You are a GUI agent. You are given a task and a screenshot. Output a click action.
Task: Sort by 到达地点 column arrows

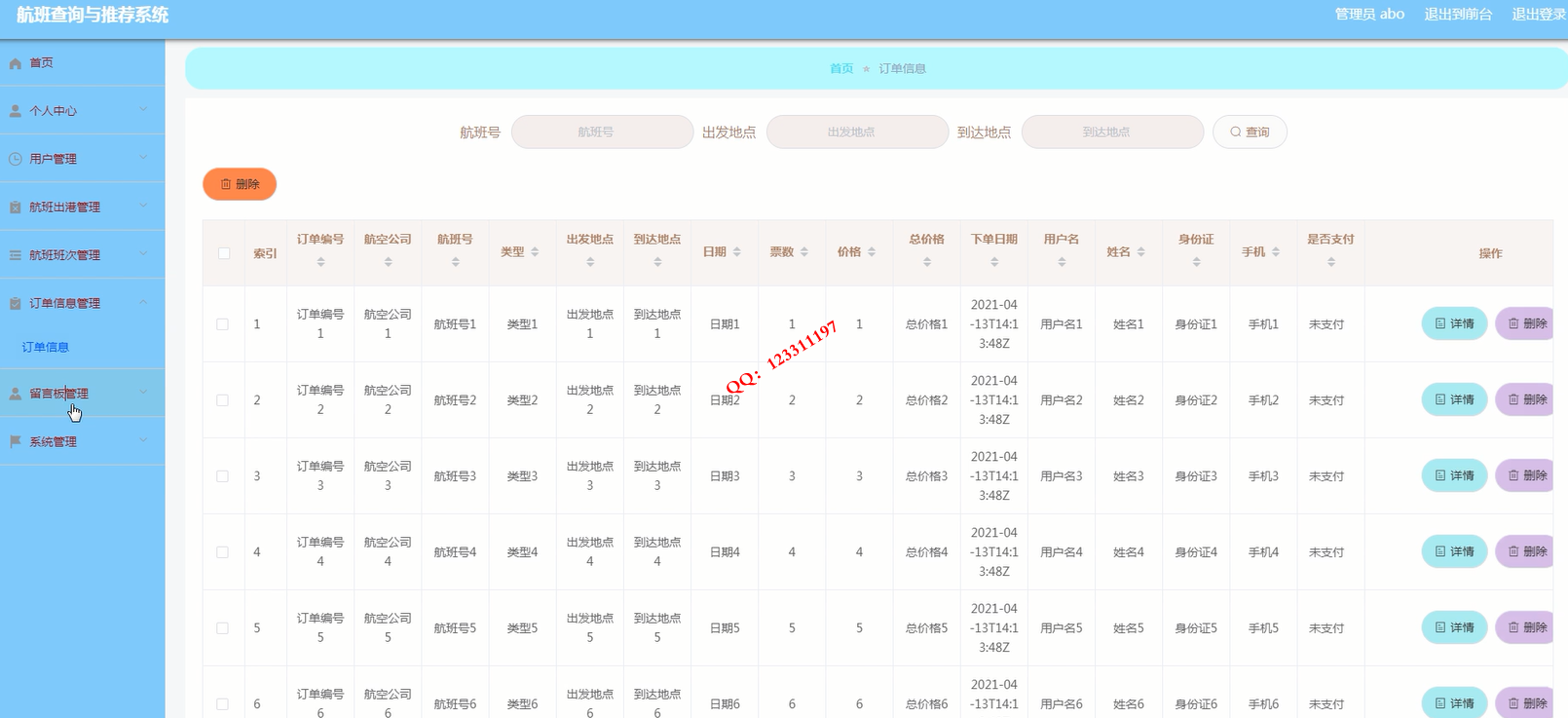click(657, 262)
